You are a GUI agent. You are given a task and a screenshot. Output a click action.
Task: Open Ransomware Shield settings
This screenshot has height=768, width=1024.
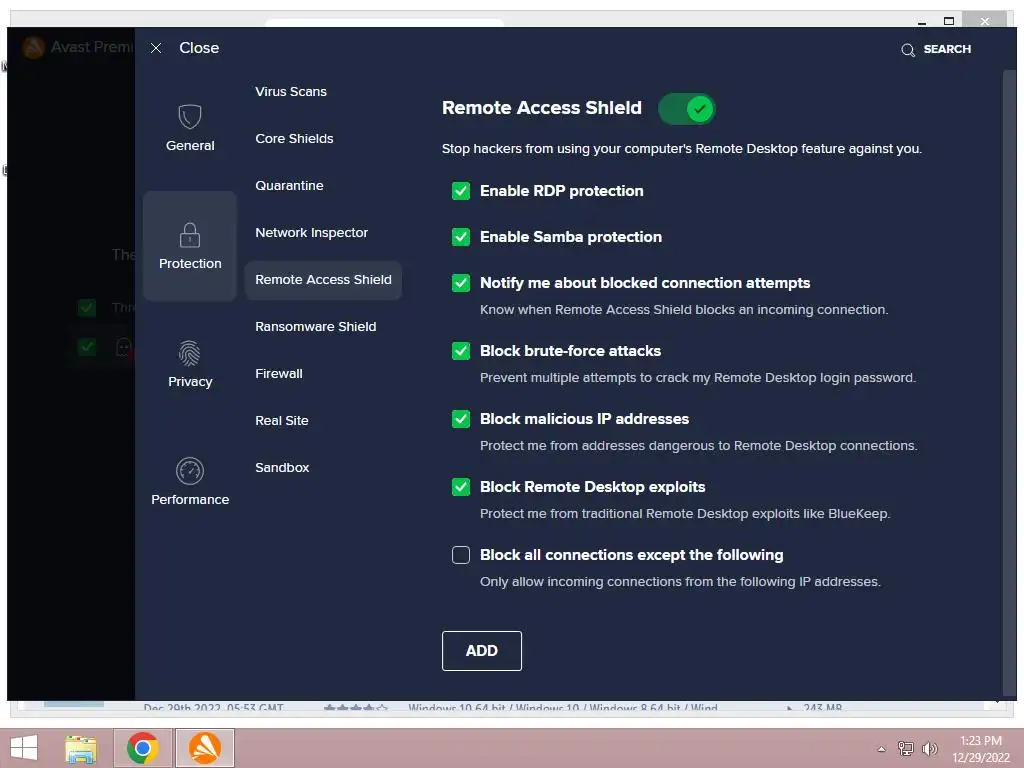coord(315,327)
